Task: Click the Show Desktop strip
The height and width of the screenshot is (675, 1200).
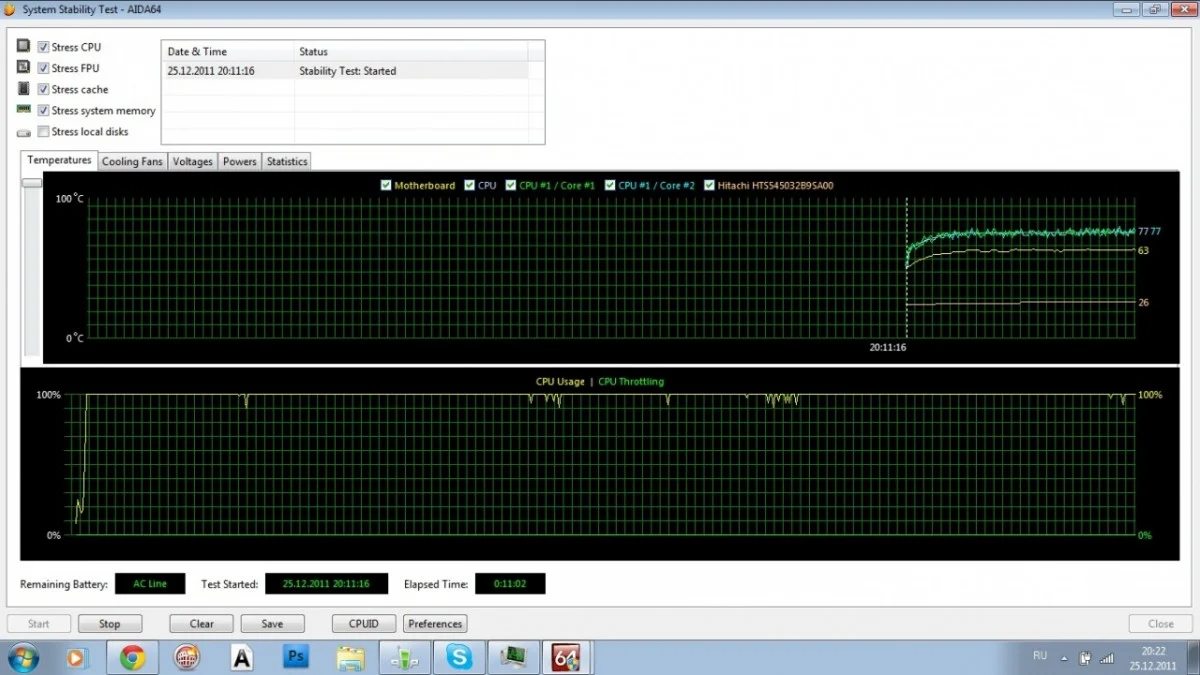Action: pos(1193,658)
